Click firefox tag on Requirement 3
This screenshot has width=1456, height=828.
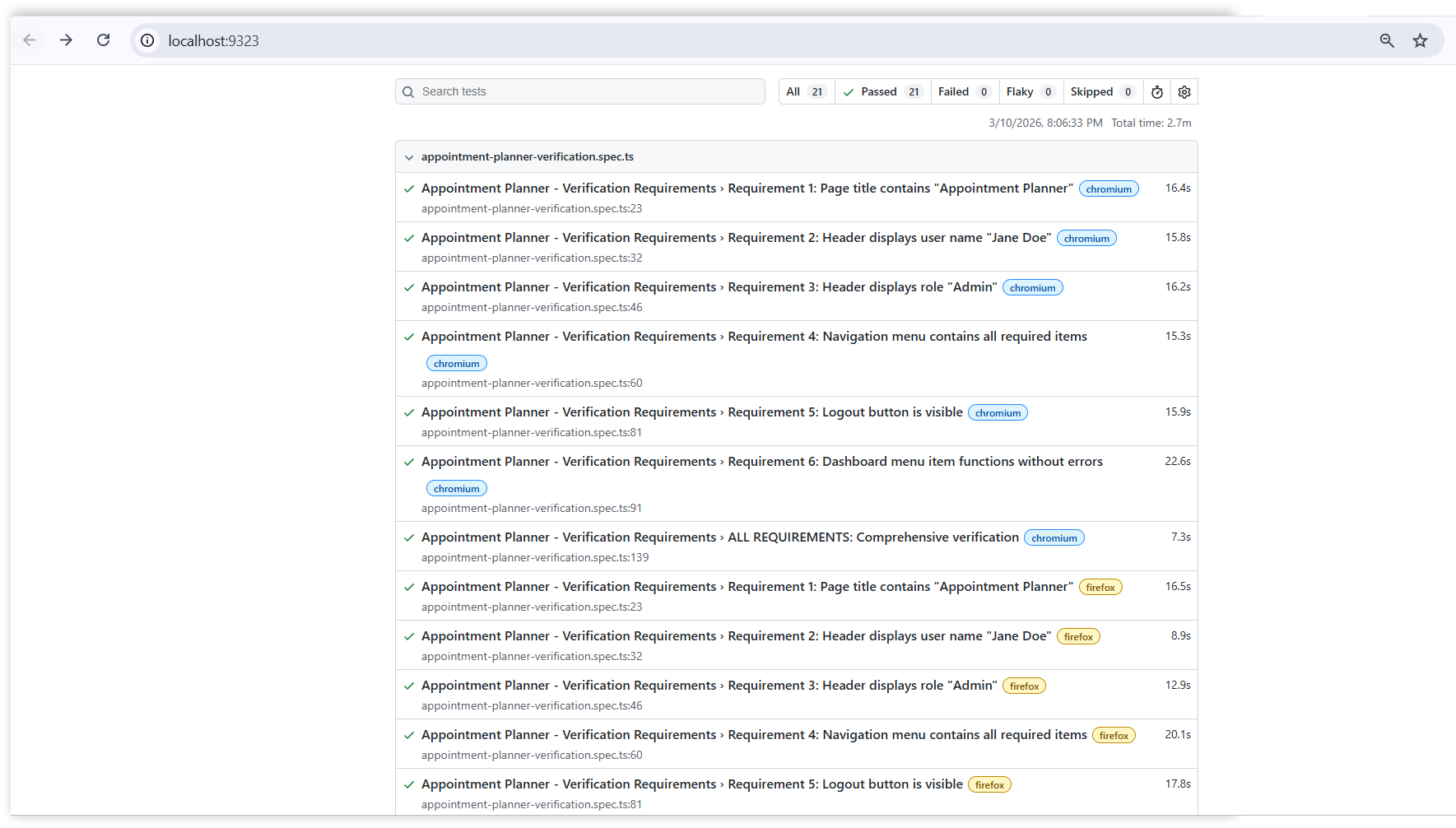(x=1025, y=686)
